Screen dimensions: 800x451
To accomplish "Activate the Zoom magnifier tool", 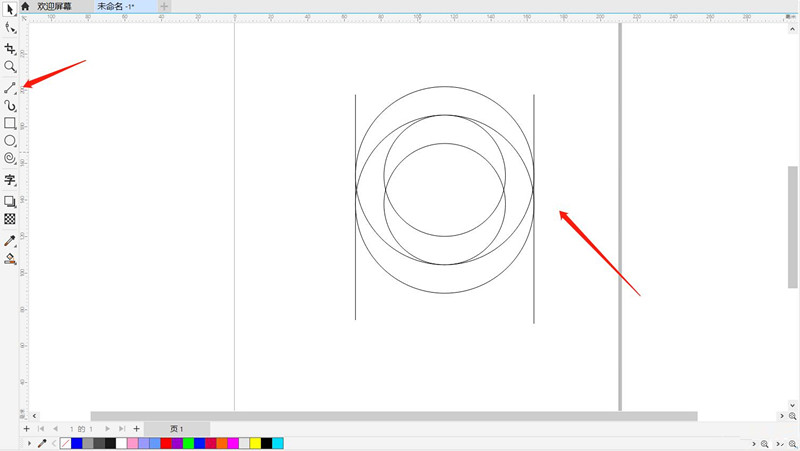I will [x=10, y=67].
